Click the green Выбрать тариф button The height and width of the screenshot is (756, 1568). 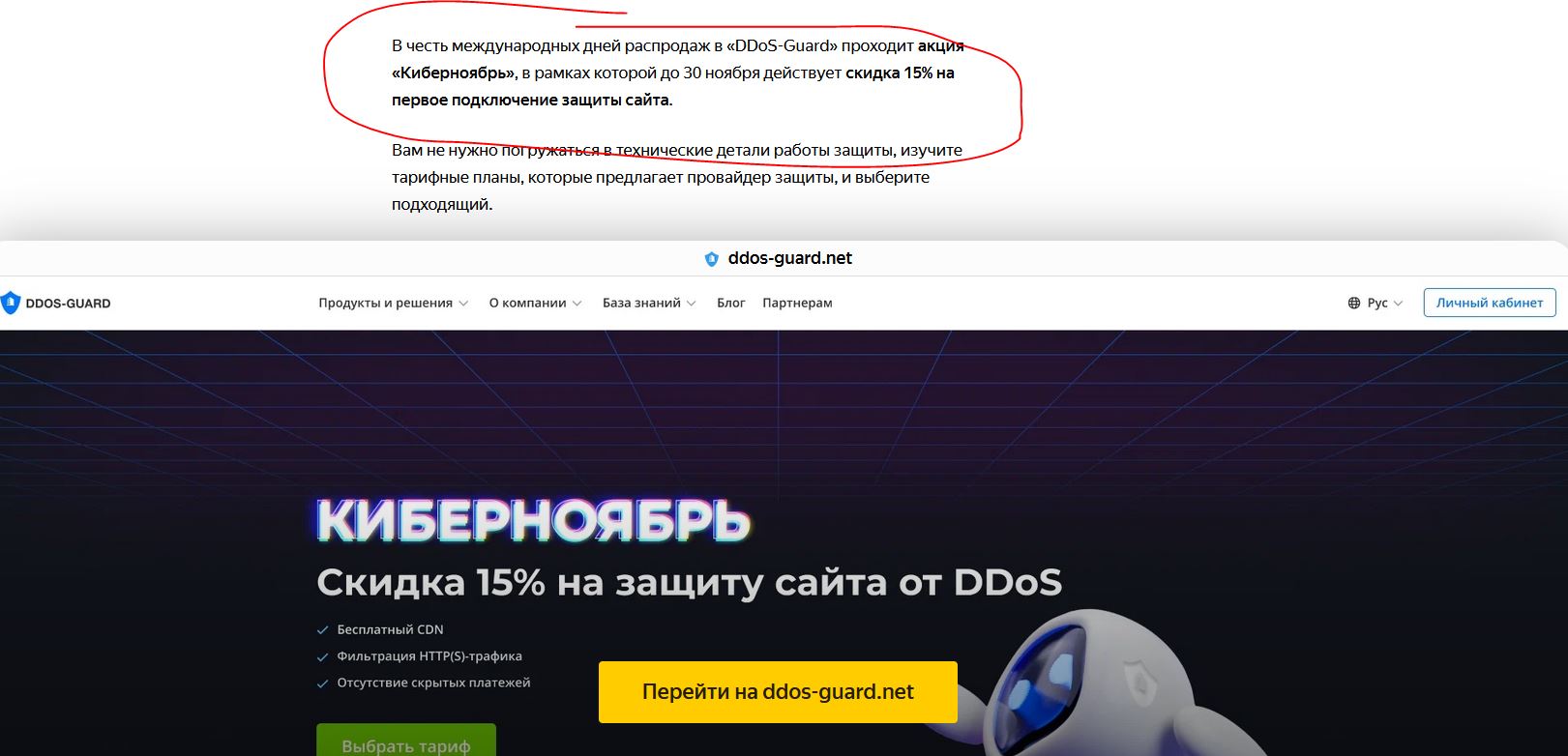[x=406, y=741]
